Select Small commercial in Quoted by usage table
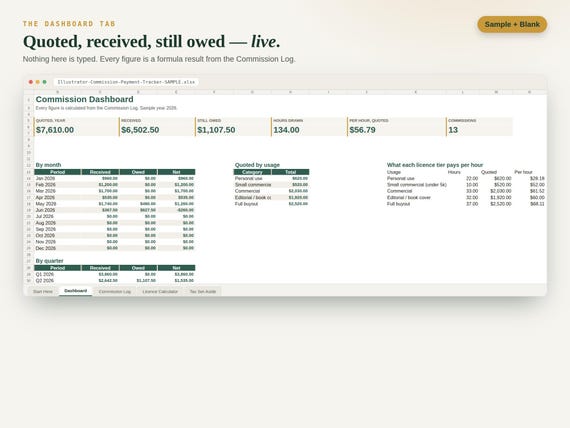The image size is (570, 428). [253, 185]
